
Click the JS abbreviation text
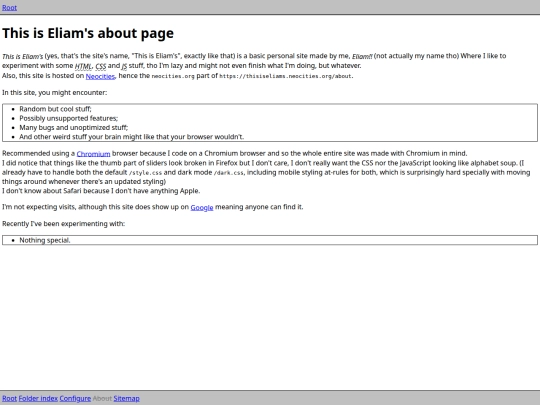(x=124, y=66)
